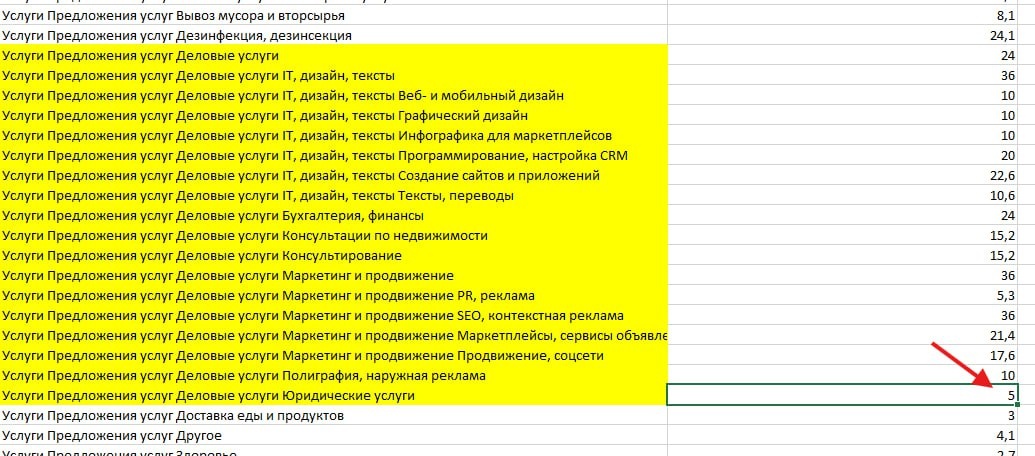Click value 10 in the 'Графический дизайн' row
The width and height of the screenshot is (1035, 456).
[x=843, y=115]
